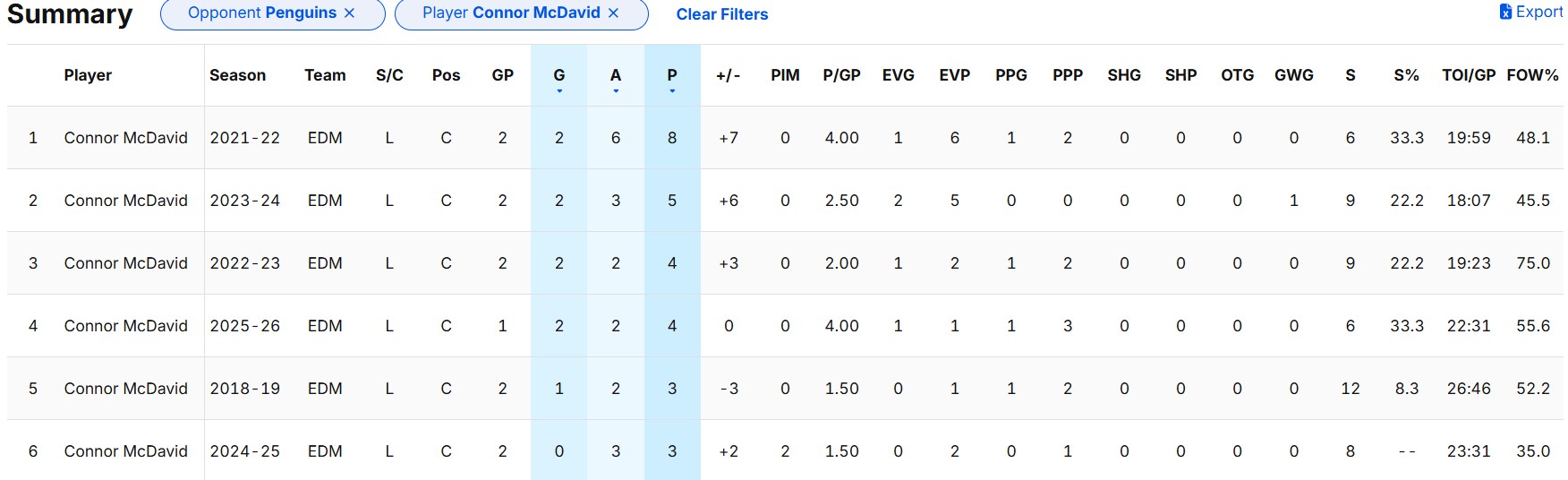Sort by the Player column header

[x=88, y=75]
